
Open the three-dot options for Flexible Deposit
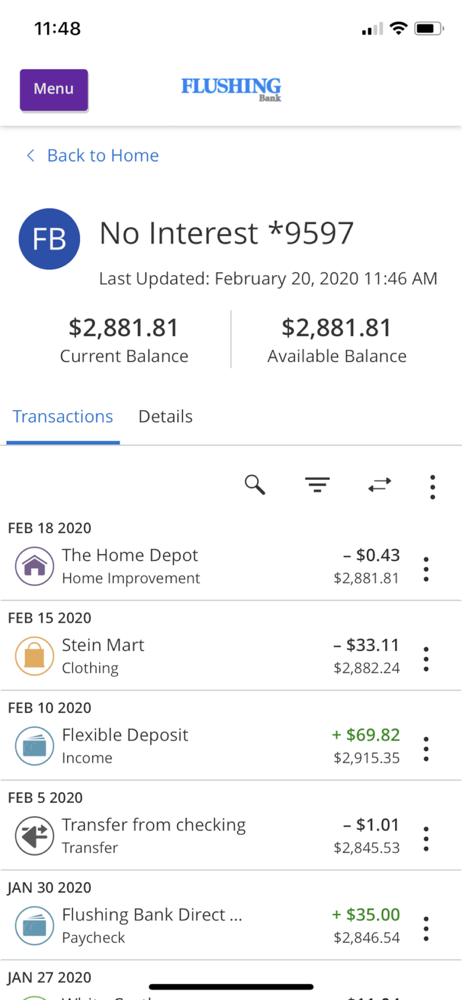pos(426,749)
